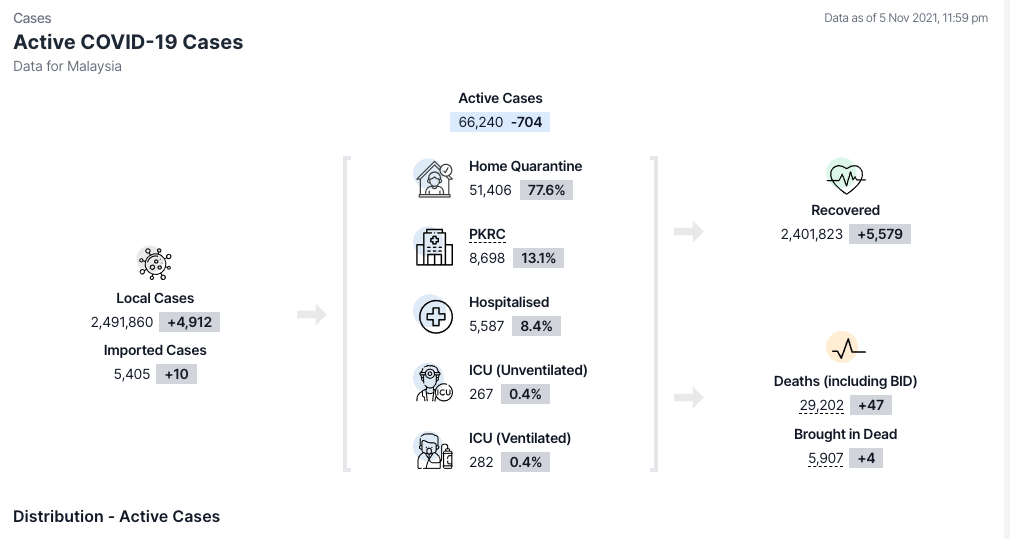1010x539 pixels.
Task: Click the PKRC building icon
Action: tap(434, 246)
